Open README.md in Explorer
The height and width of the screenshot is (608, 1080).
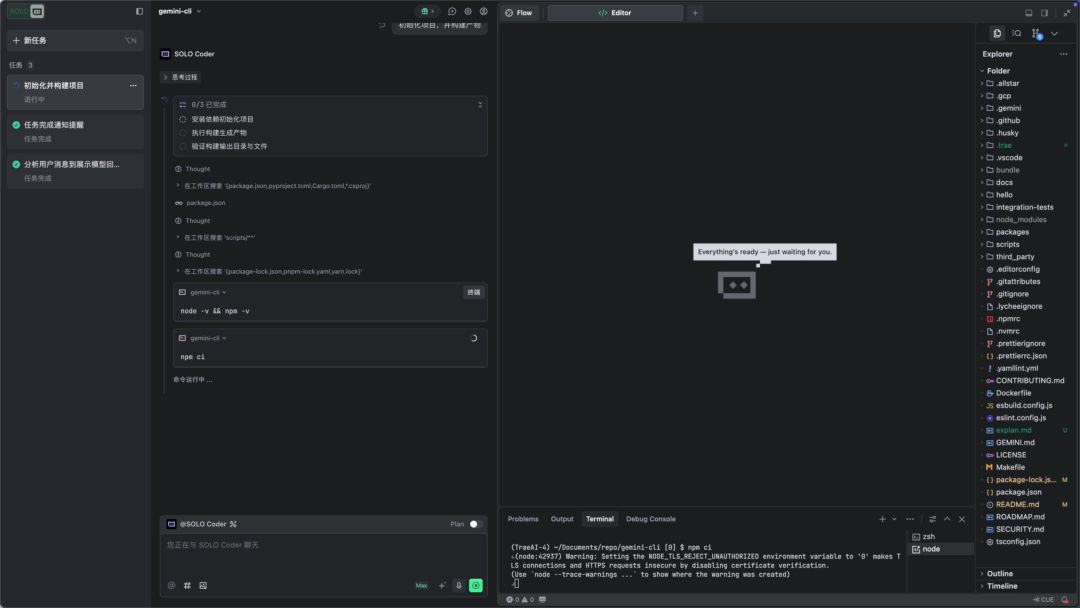pyautogui.click(x=1017, y=505)
